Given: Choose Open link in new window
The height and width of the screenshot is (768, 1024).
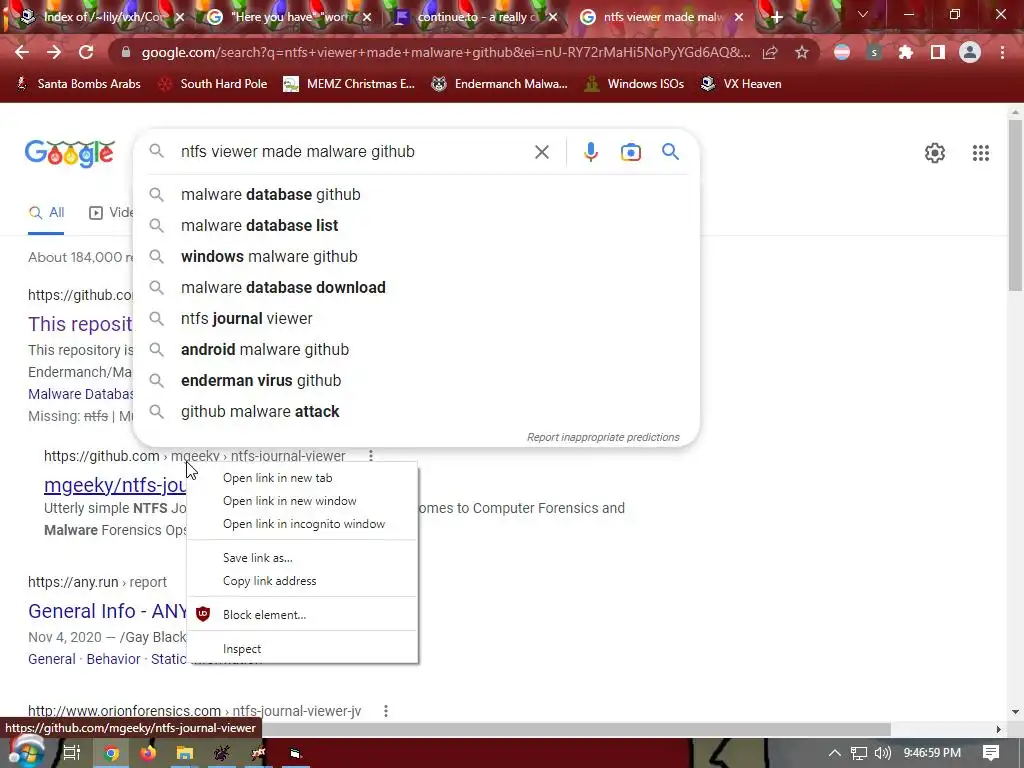Looking at the screenshot, I should (302, 501).
